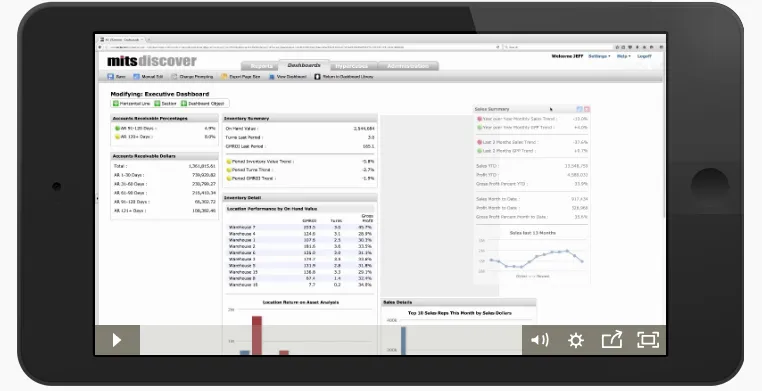Click the Inventory Summary panel header
The height and width of the screenshot is (391, 762).
pyautogui.click(x=300, y=119)
